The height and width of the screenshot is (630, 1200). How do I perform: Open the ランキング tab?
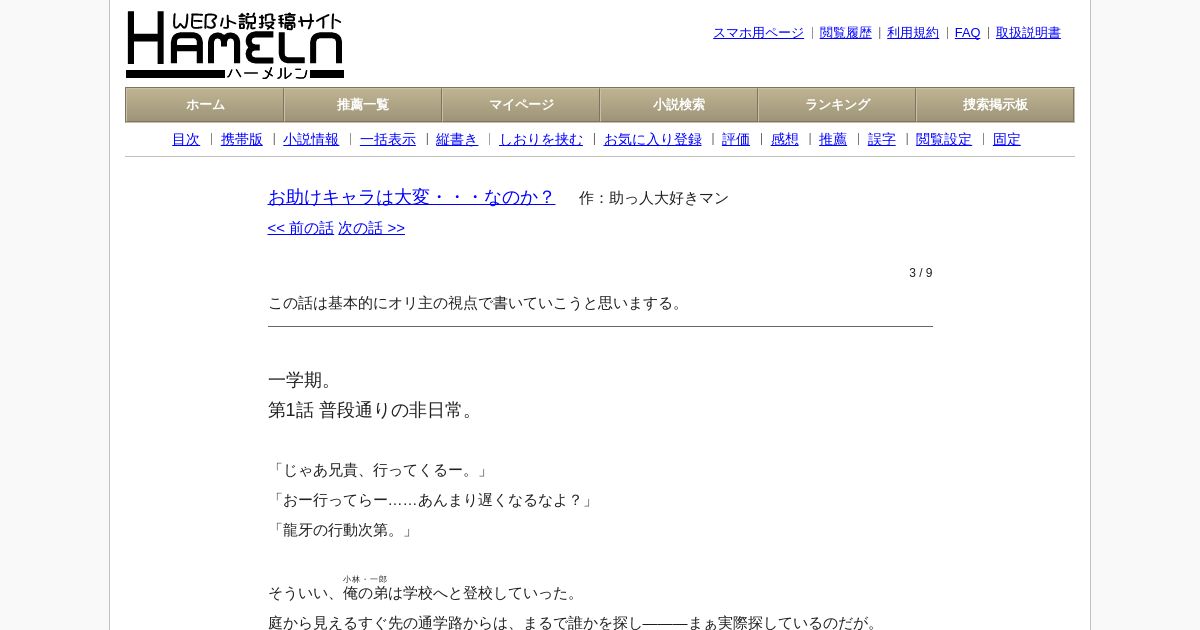point(837,105)
